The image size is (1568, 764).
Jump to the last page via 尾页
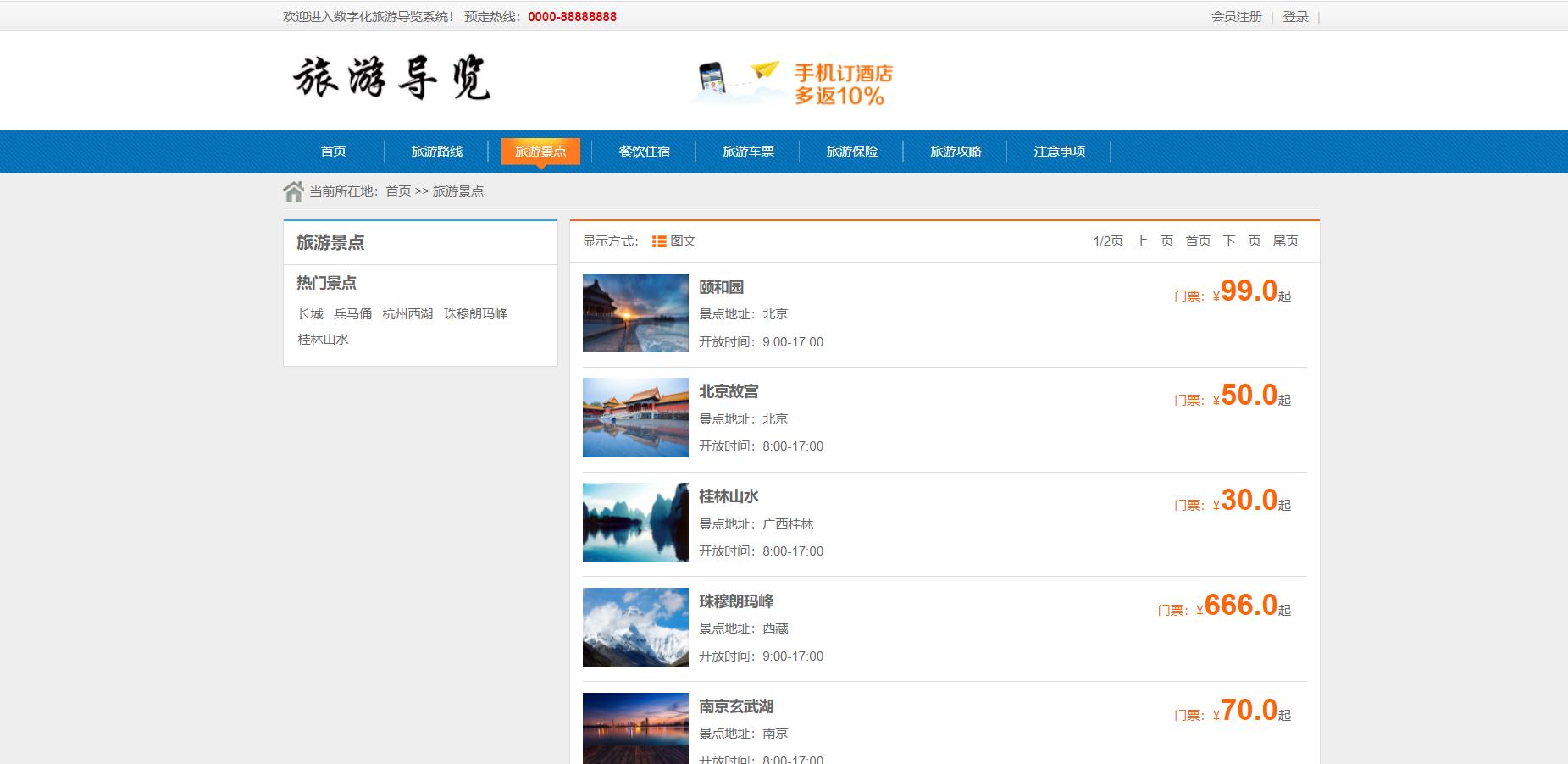coord(1286,241)
